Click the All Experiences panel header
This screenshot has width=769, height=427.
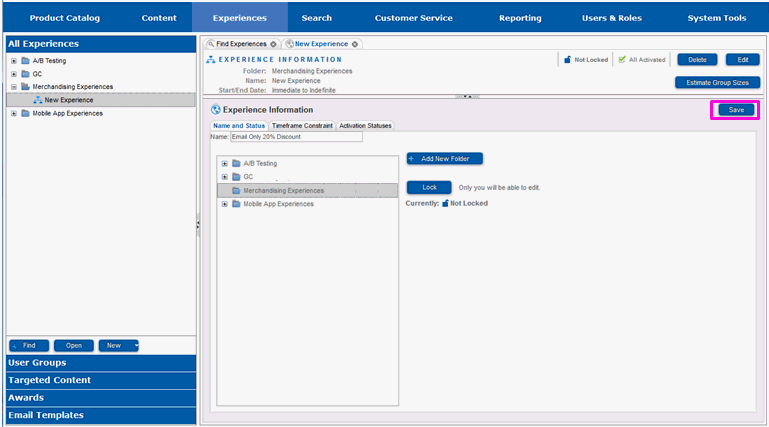click(101, 44)
